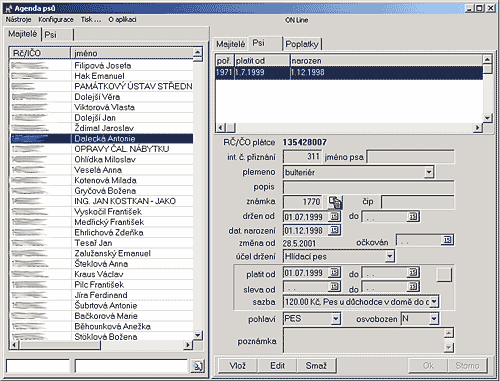Viewport: 500px width, 381px height.
Task: Open calendar picker for 'držen do' date
Action: pos(413,217)
